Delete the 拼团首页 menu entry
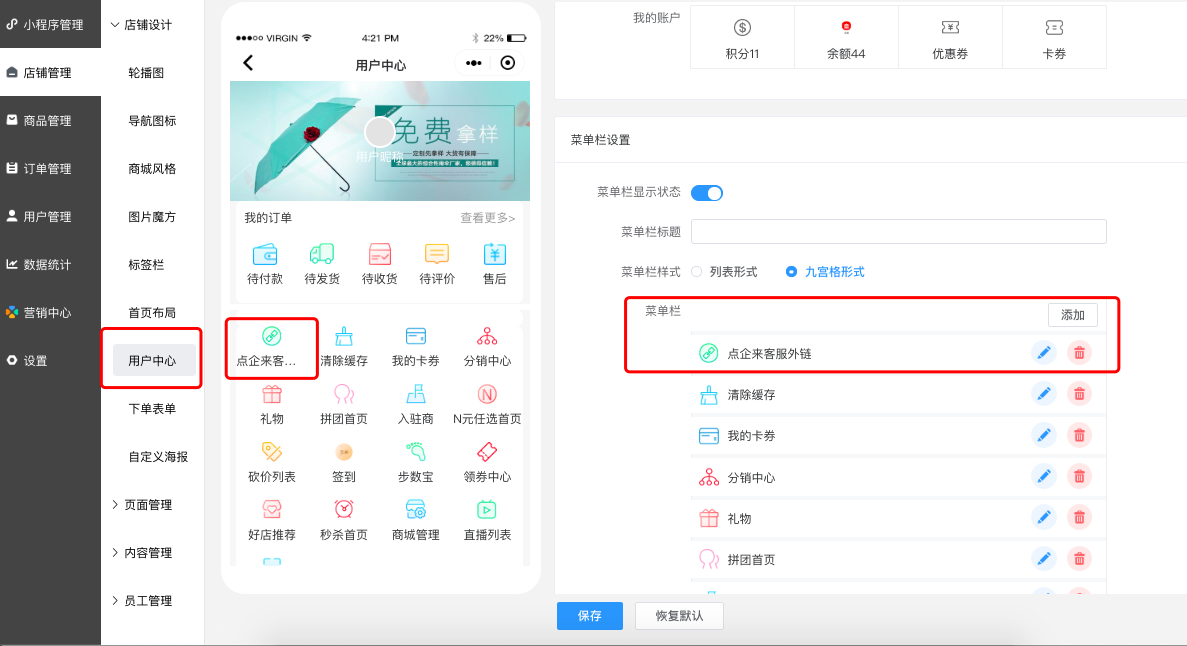 point(1079,559)
